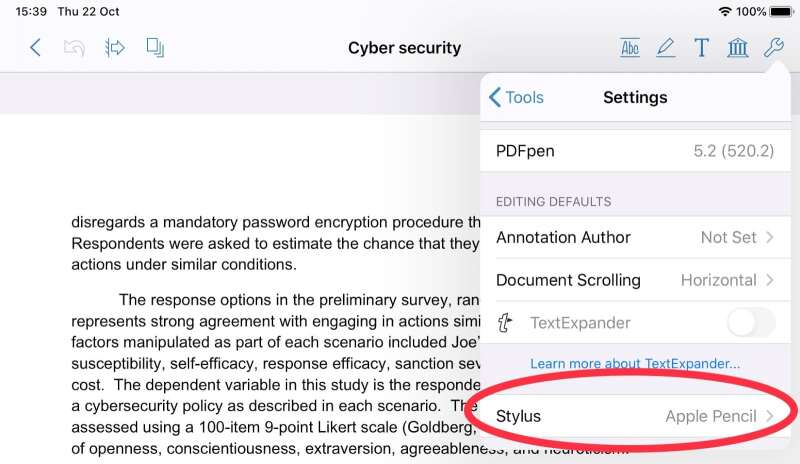Image resolution: width=800 pixels, height=464 pixels.
Task: Select the text T tool
Action: coord(701,47)
